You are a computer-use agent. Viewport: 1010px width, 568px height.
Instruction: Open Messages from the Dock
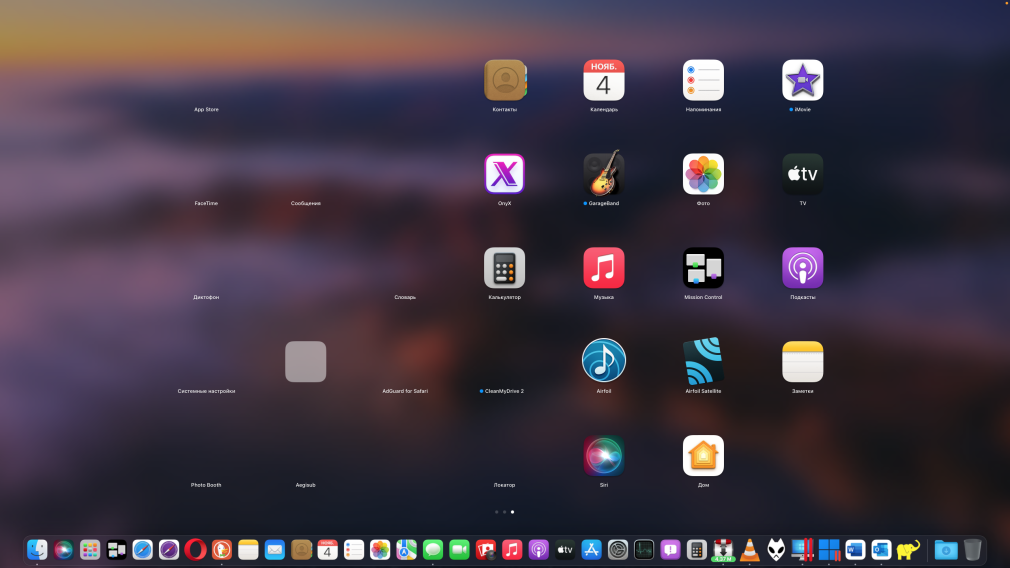click(x=433, y=549)
